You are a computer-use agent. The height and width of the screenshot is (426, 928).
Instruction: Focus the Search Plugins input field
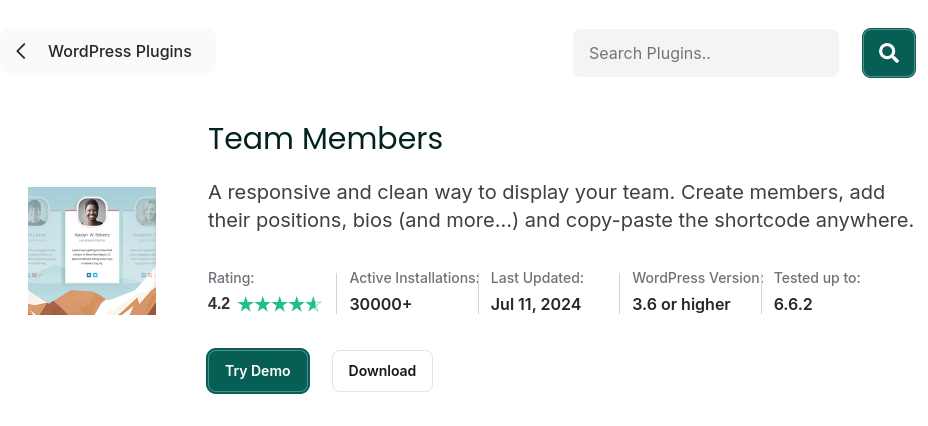pyautogui.click(x=705, y=53)
